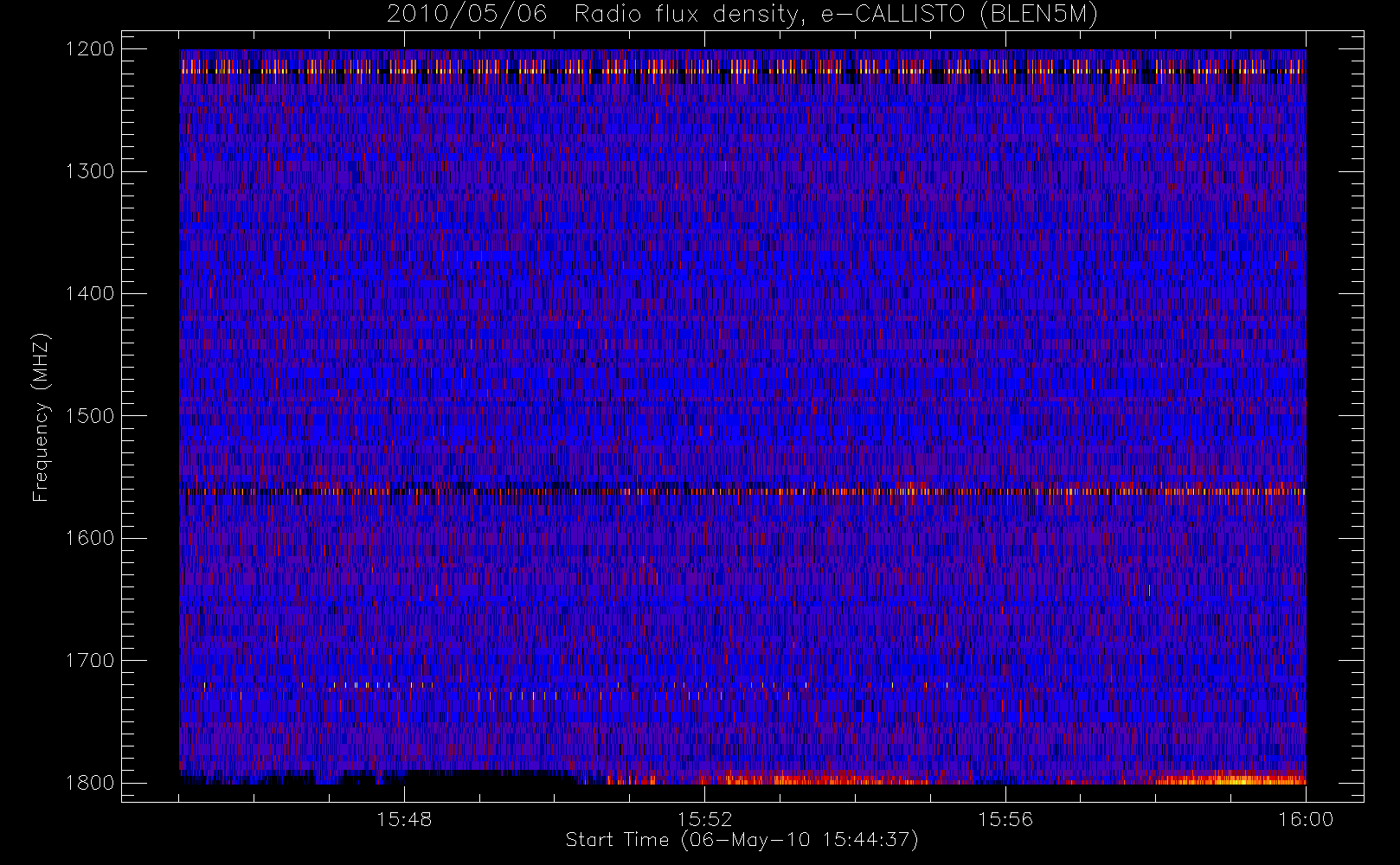Click the 1500 frequency tick label
The width and height of the screenshot is (1400, 865).
coord(90,416)
